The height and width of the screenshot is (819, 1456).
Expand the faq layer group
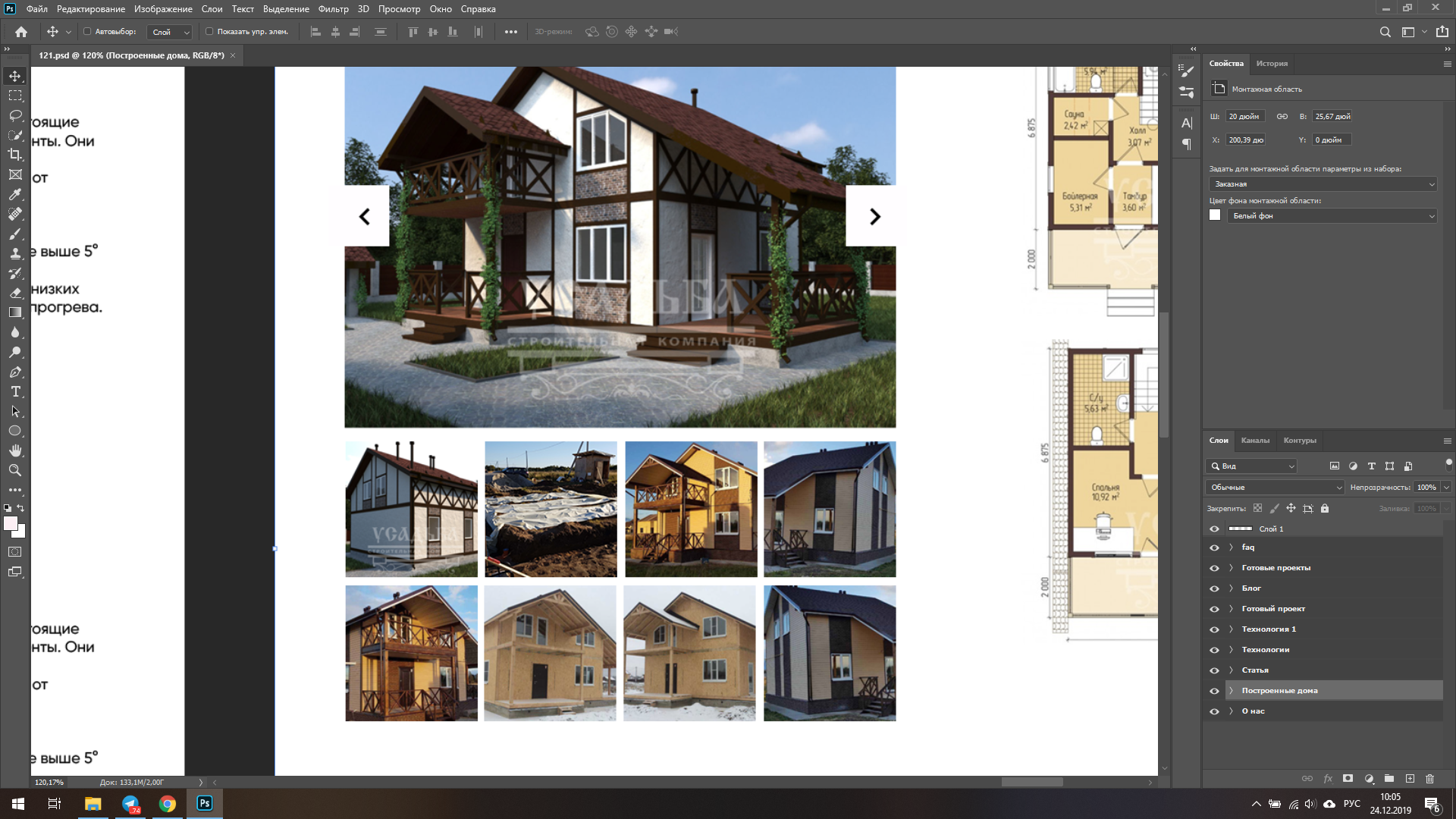click(1231, 548)
